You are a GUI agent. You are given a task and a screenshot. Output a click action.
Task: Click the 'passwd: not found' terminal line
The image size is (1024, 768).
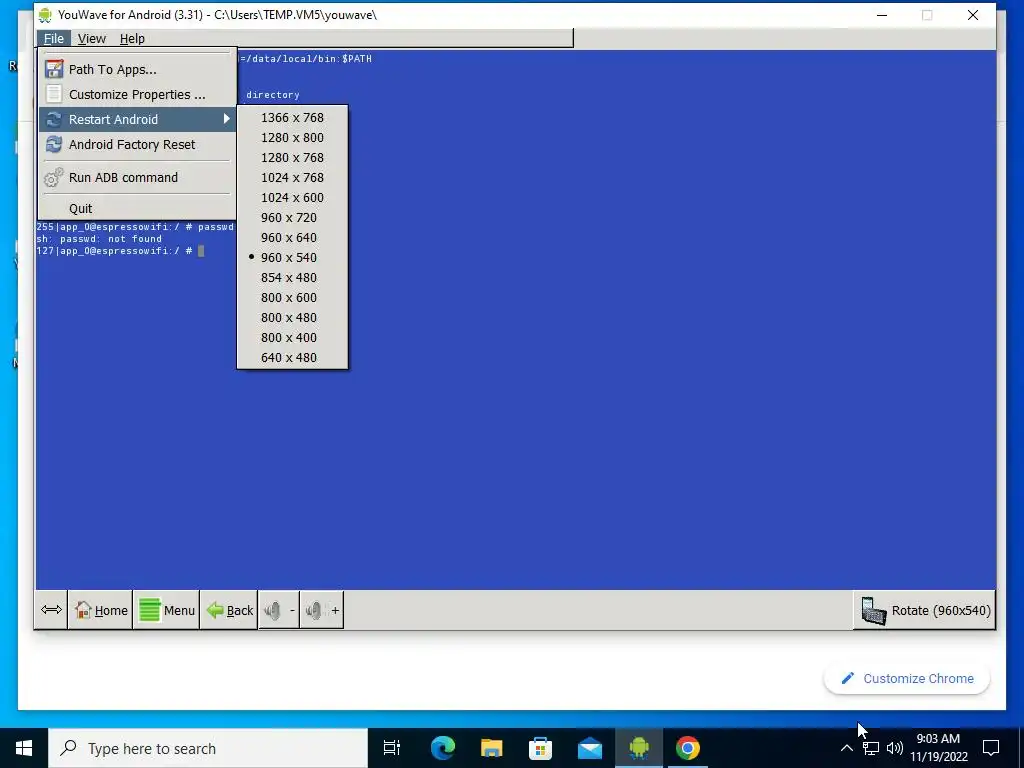click(x=99, y=239)
